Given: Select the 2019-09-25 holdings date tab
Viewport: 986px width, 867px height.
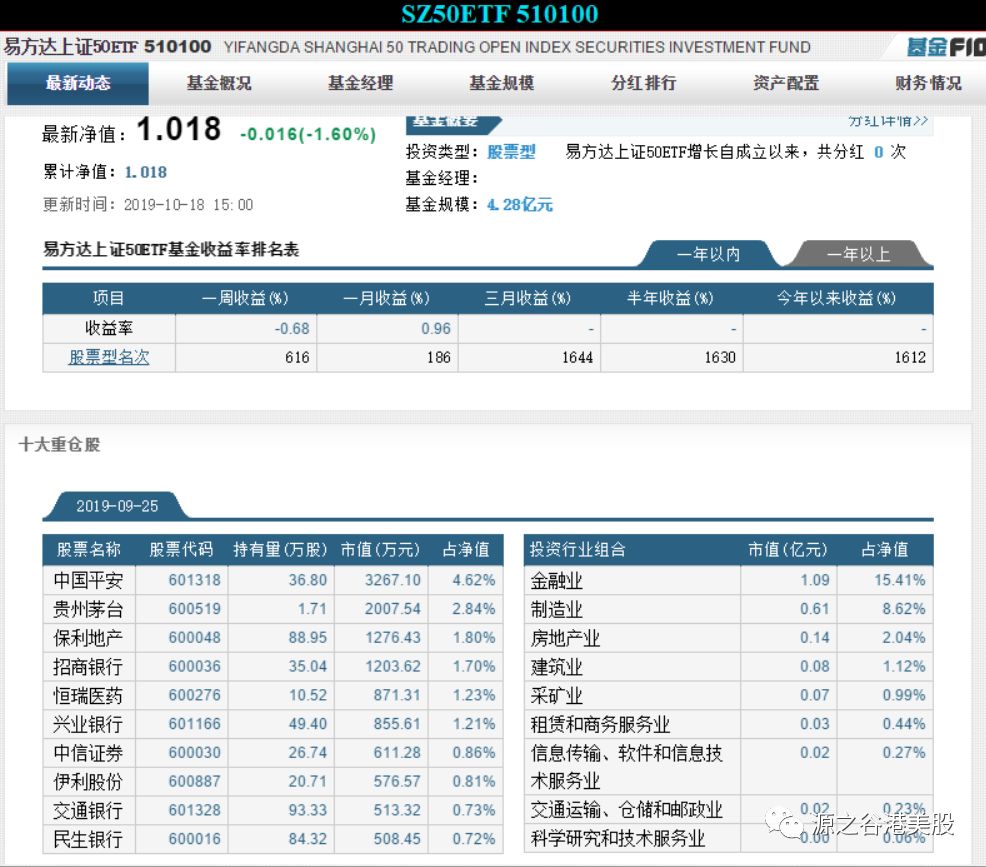Looking at the screenshot, I should click(117, 506).
